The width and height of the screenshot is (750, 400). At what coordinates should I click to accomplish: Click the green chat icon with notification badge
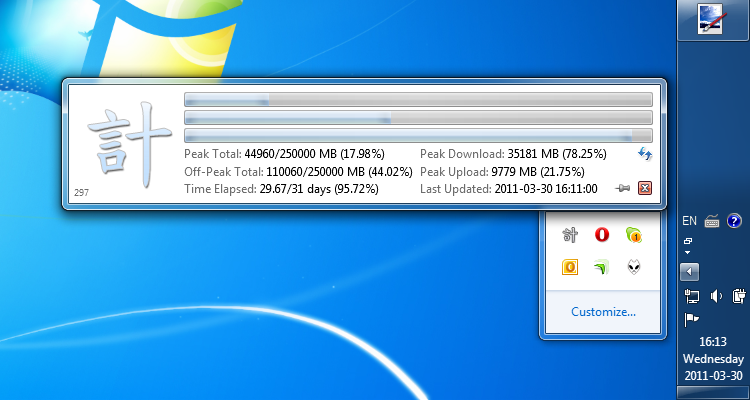633,235
